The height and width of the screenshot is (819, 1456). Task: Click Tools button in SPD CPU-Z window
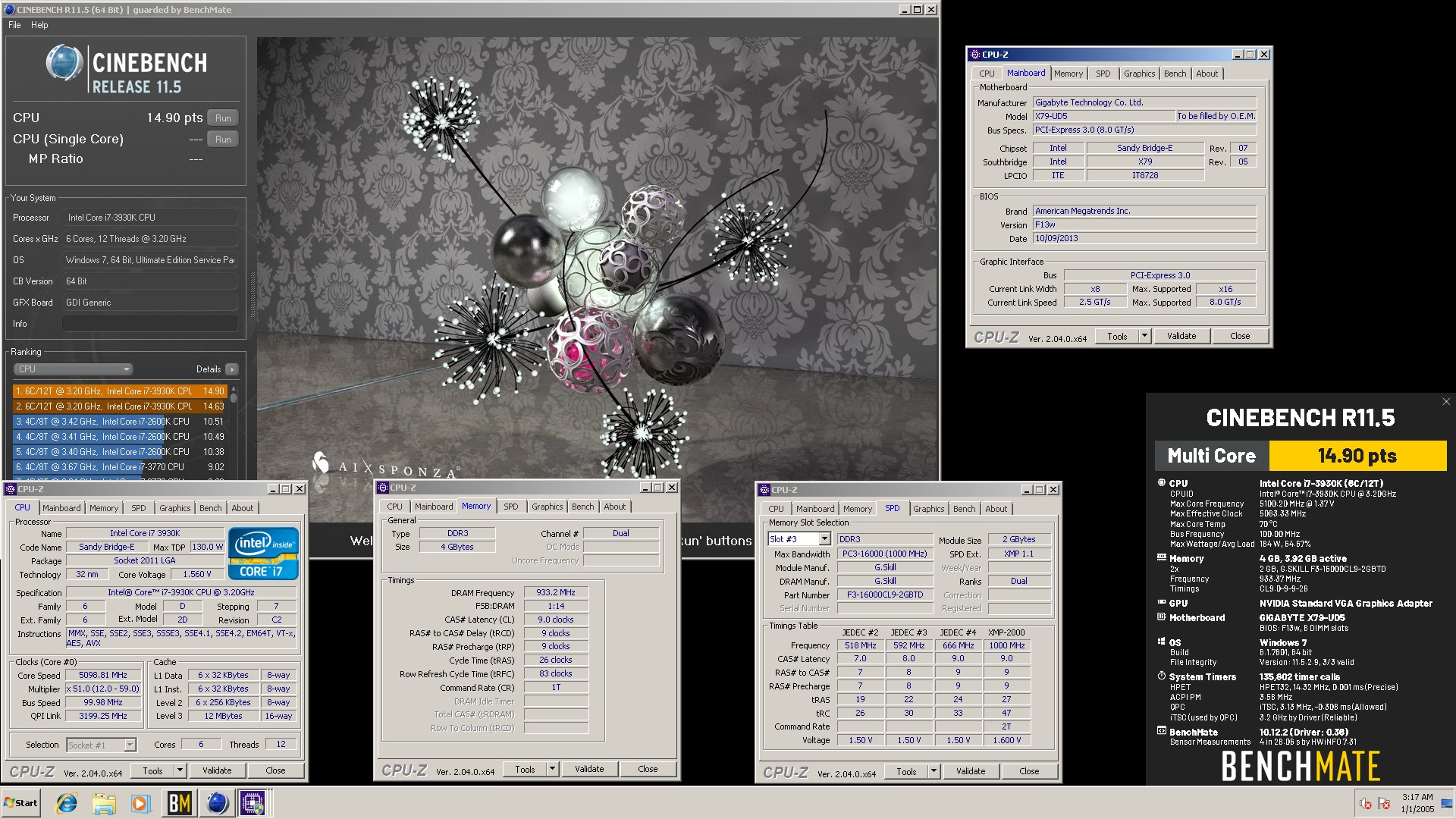coord(905,771)
